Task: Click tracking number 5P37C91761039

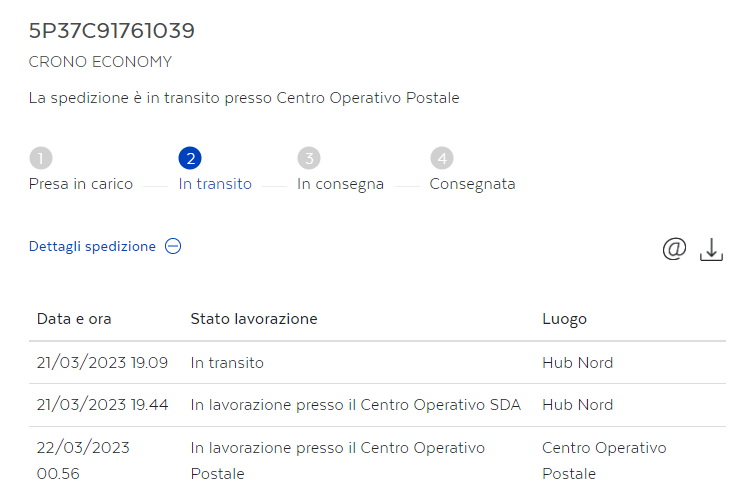Action: tap(112, 31)
